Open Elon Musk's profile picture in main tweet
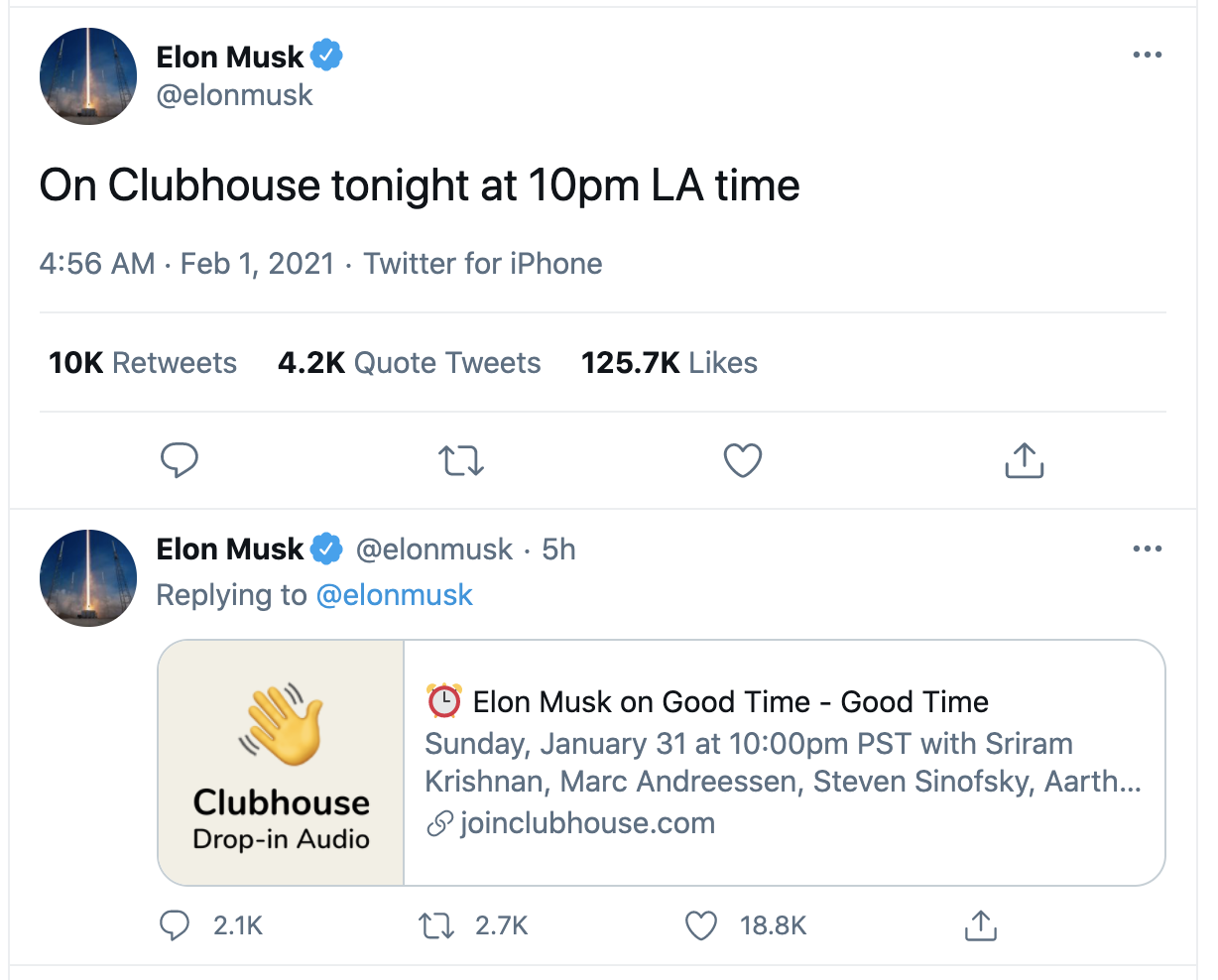The width and height of the screenshot is (1218, 980). click(x=88, y=76)
